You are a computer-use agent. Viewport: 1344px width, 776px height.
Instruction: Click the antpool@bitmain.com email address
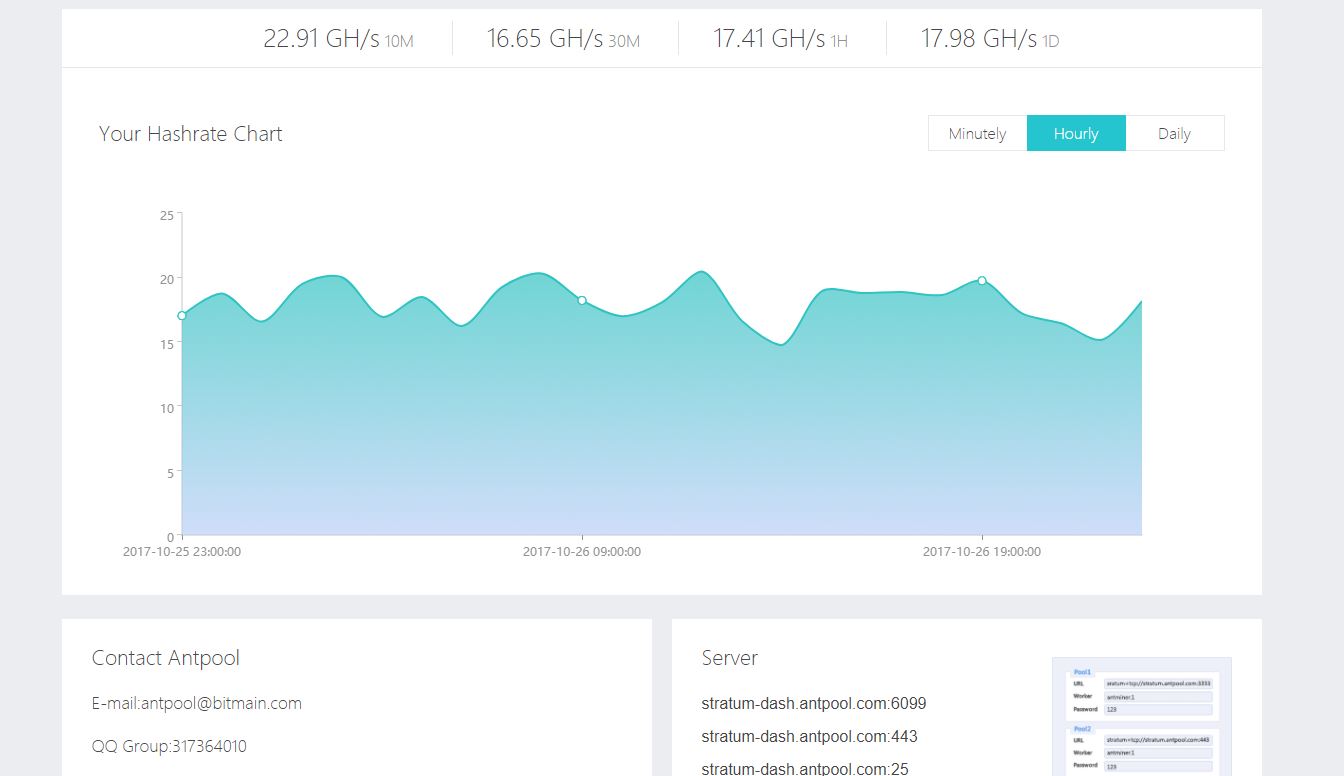pyautogui.click(x=220, y=703)
